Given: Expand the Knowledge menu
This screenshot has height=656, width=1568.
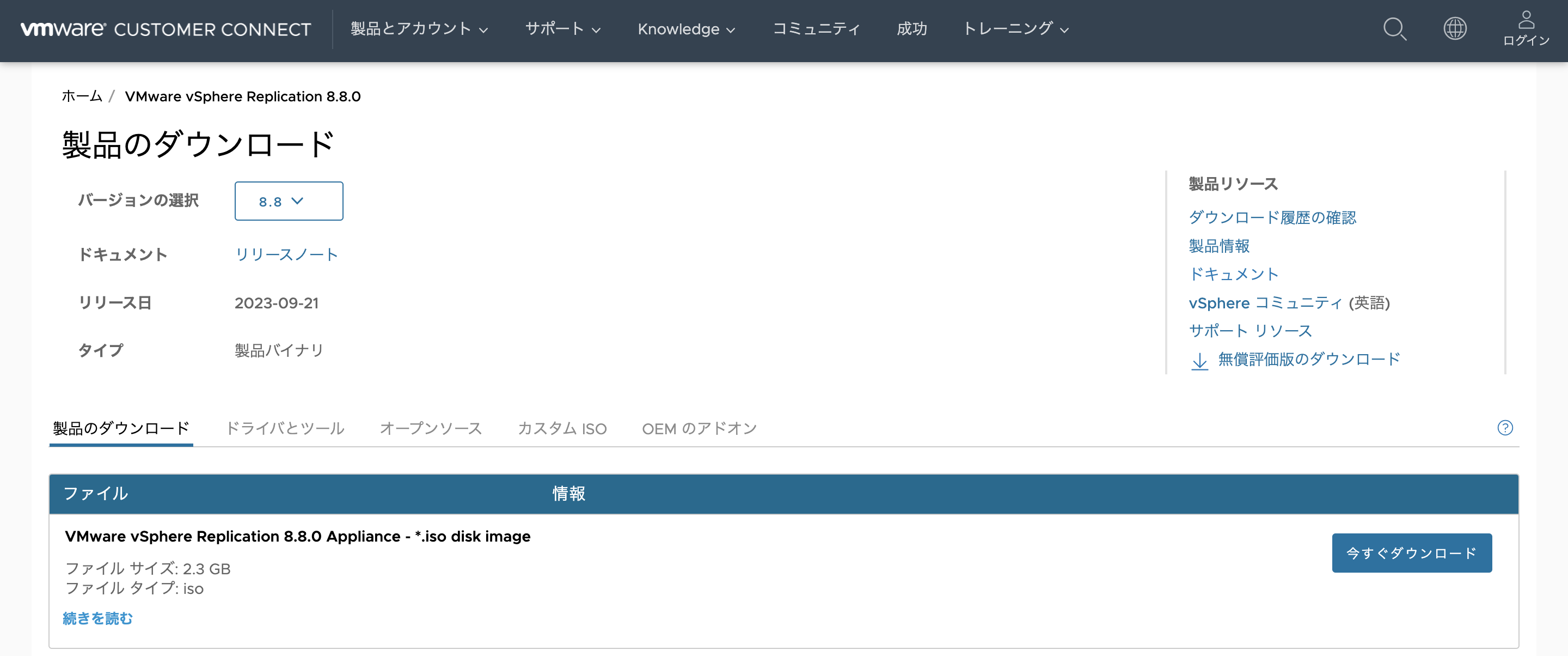Looking at the screenshot, I should (687, 29).
